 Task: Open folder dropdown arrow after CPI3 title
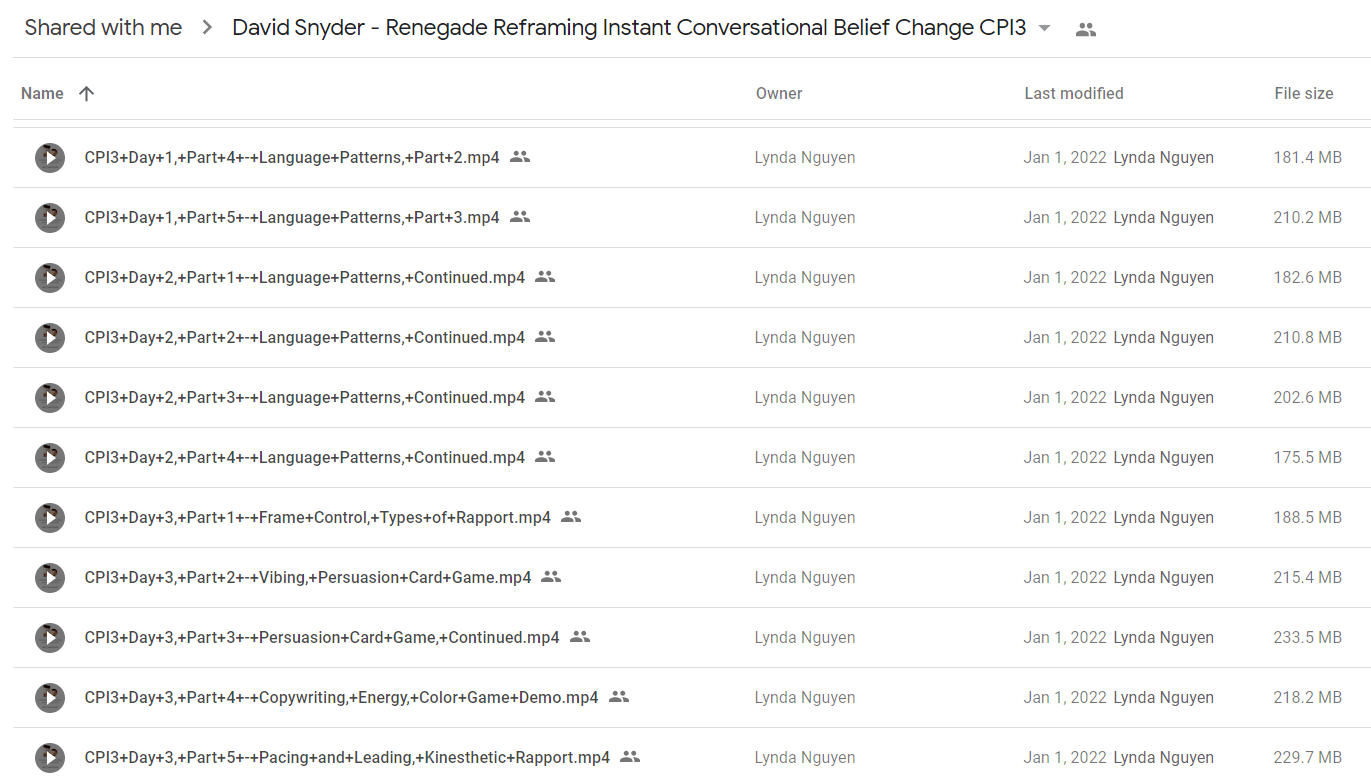coord(1045,28)
